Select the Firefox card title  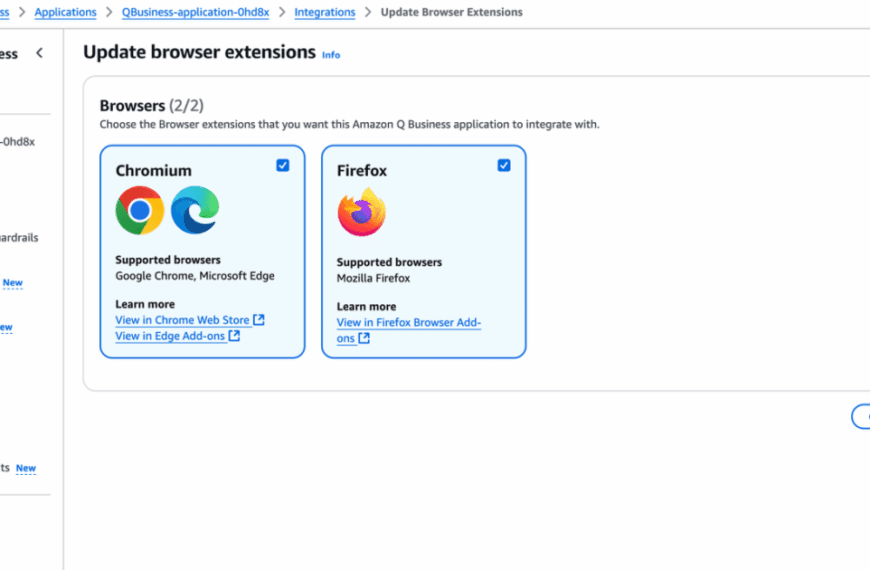(362, 170)
